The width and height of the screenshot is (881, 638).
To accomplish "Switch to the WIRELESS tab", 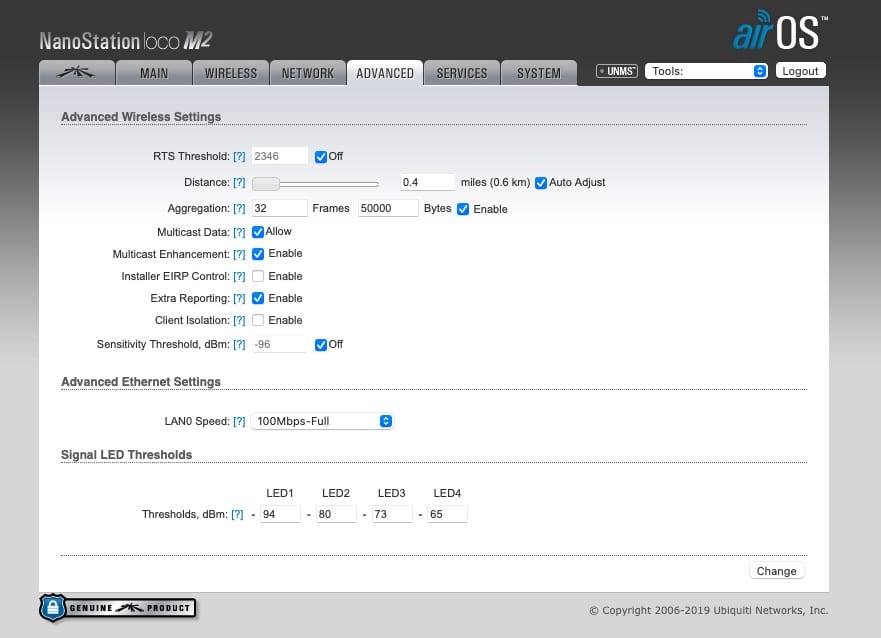I will pos(230,73).
